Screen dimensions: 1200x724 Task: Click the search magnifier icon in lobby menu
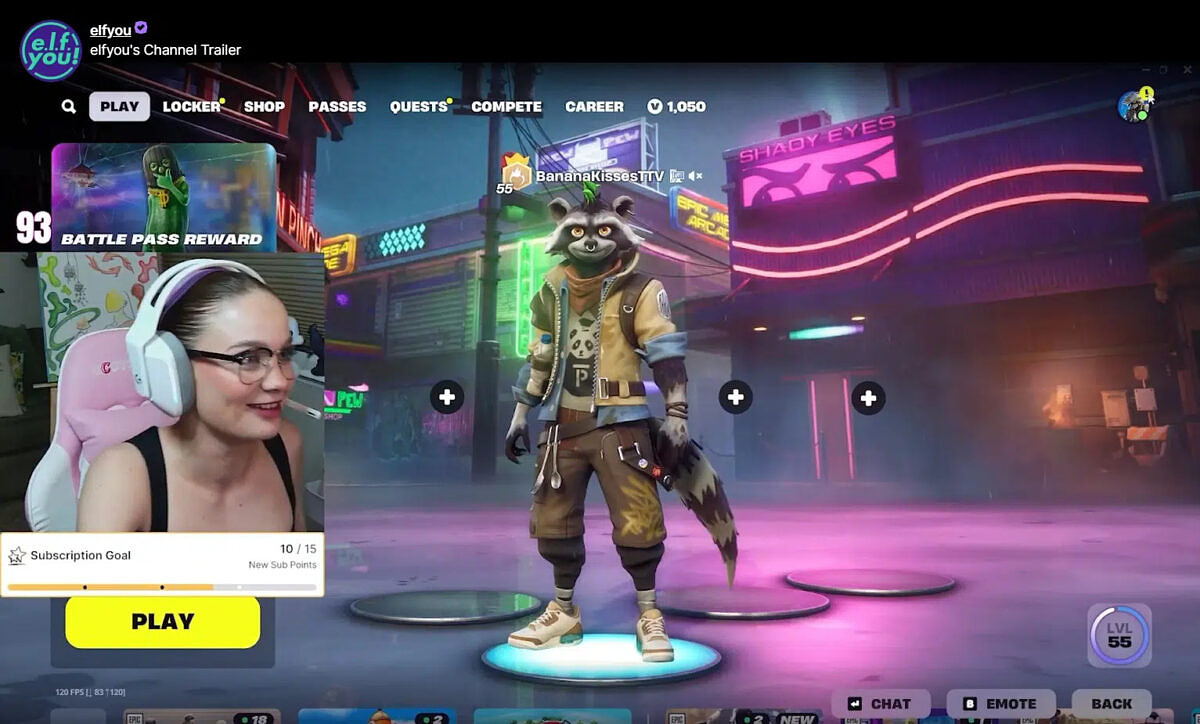click(68, 106)
